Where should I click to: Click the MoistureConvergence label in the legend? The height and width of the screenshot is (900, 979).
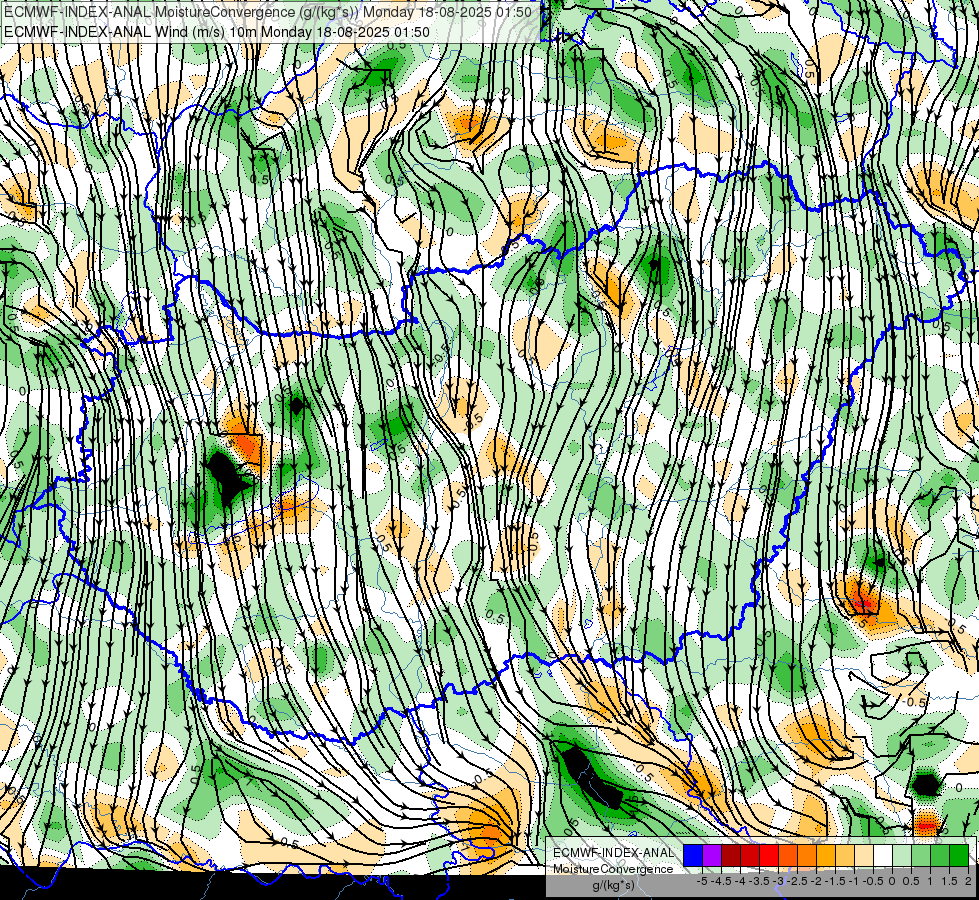(x=613, y=869)
